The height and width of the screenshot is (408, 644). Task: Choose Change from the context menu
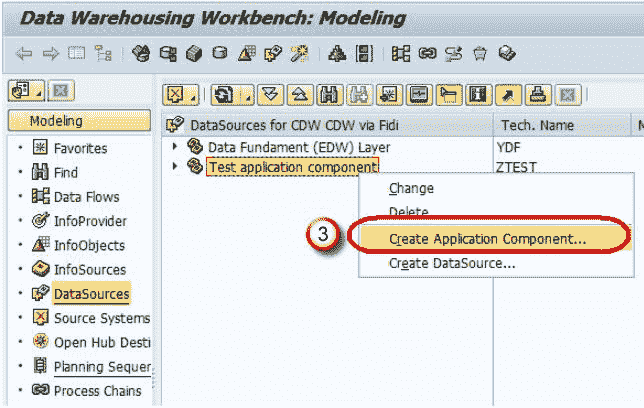click(411, 189)
